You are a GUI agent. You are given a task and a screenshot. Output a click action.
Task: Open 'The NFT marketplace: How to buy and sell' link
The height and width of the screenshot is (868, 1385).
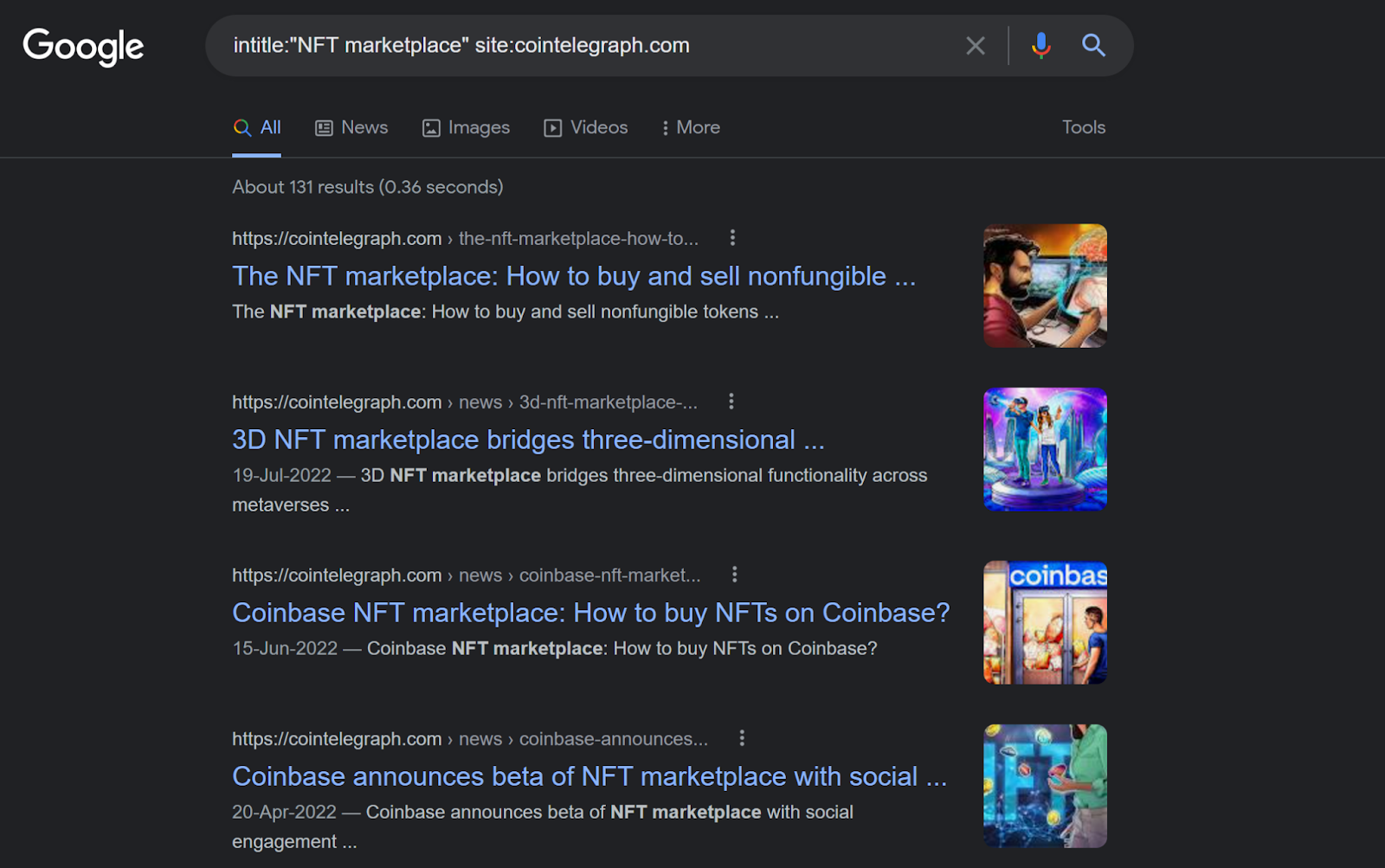[574, 276]
